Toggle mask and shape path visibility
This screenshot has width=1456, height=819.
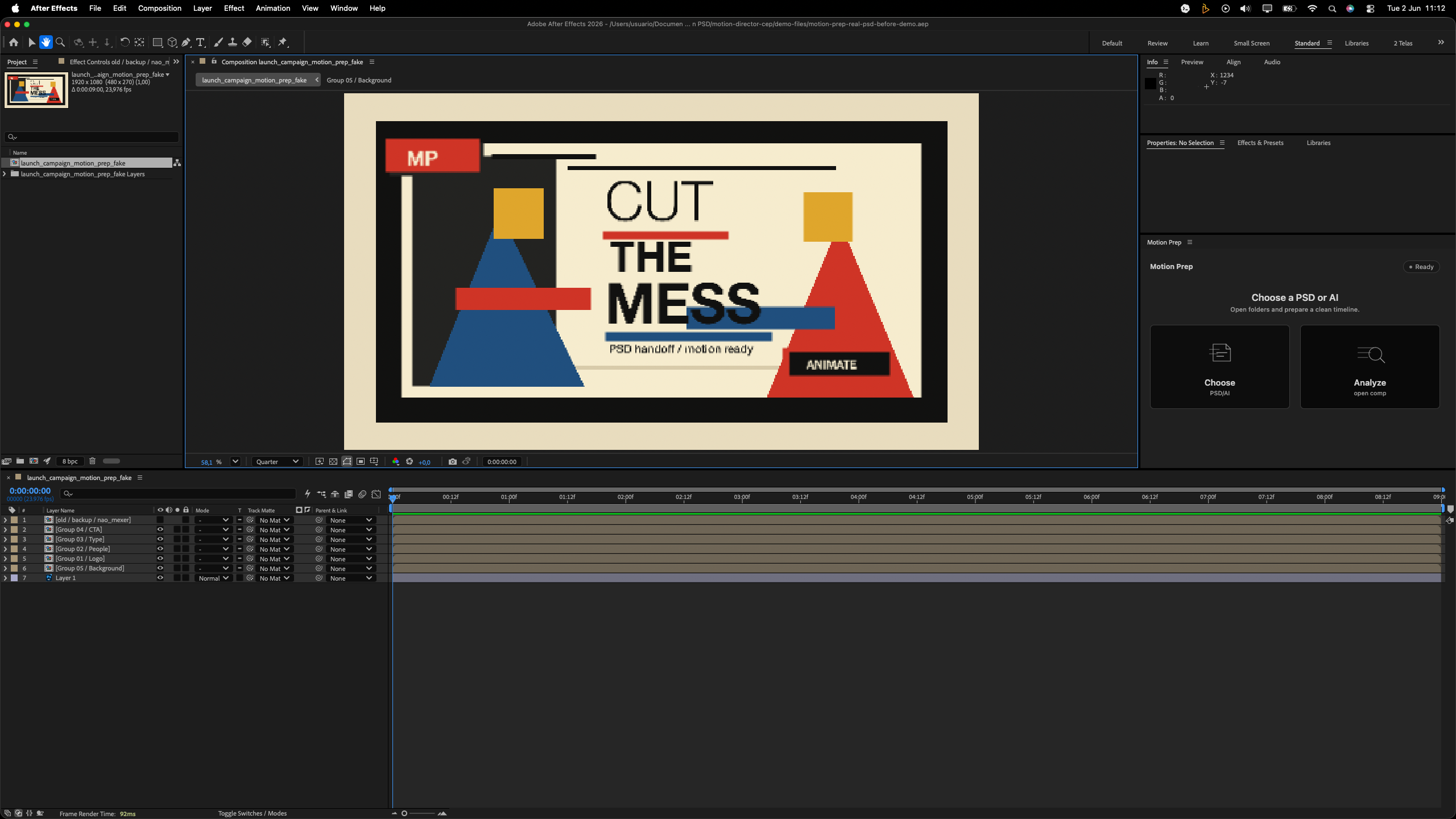[347, 461]
